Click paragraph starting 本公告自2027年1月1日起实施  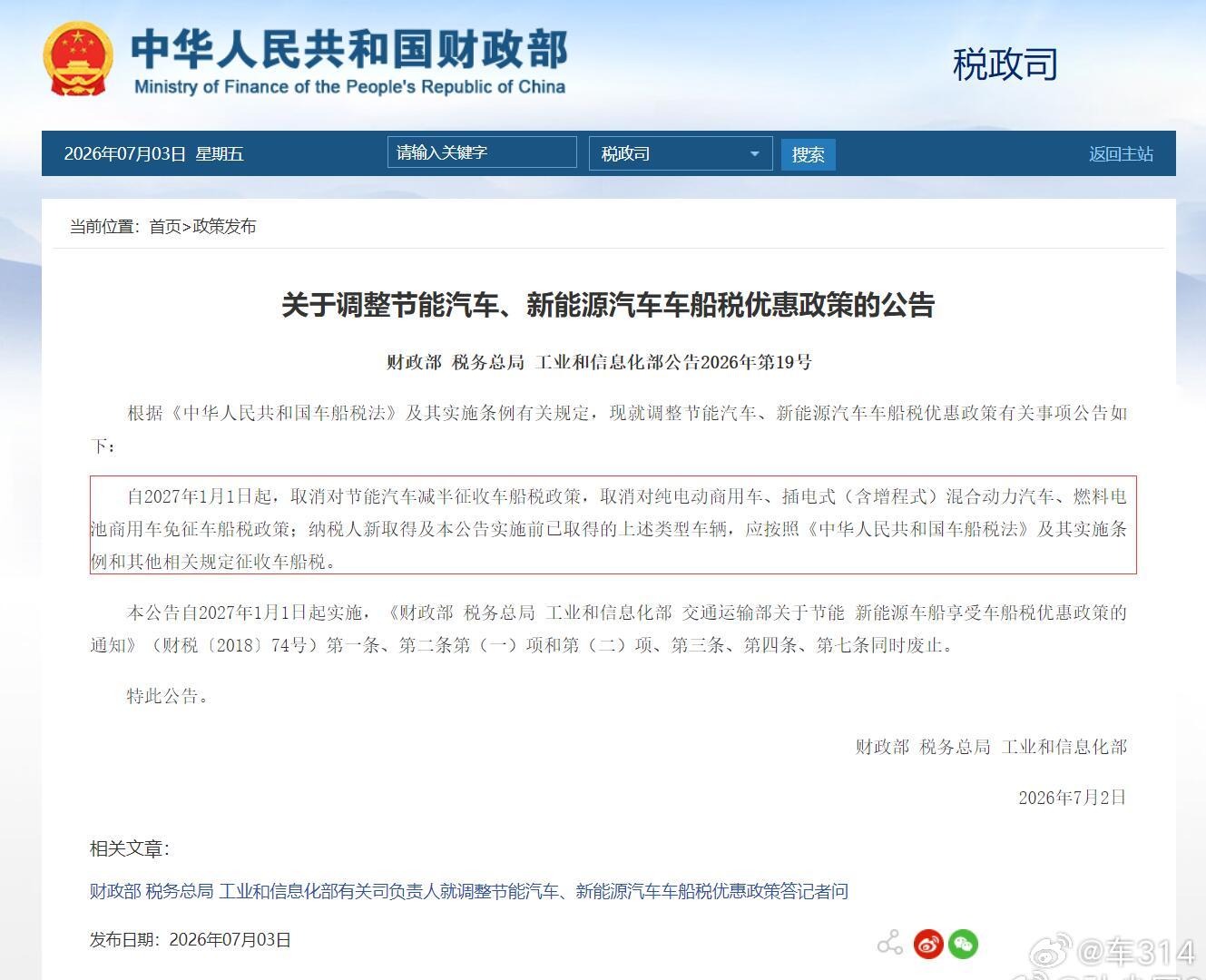[608, 629]
